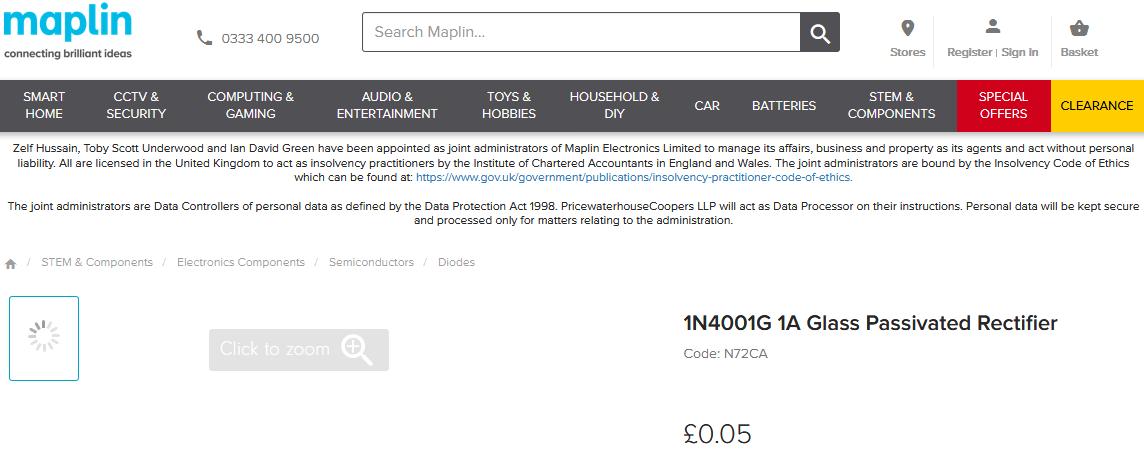Click the product title 1N4001G 1A Glass Passivated Rectifier
Screen dimensions: 1144x467
click(x=870, y=323)
